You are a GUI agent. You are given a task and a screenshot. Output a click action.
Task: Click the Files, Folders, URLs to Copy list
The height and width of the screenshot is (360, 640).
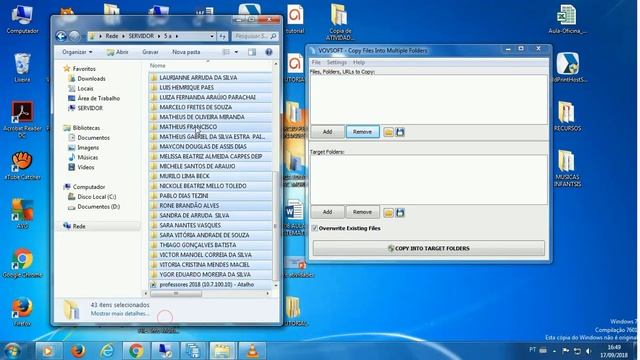[429, 100]
